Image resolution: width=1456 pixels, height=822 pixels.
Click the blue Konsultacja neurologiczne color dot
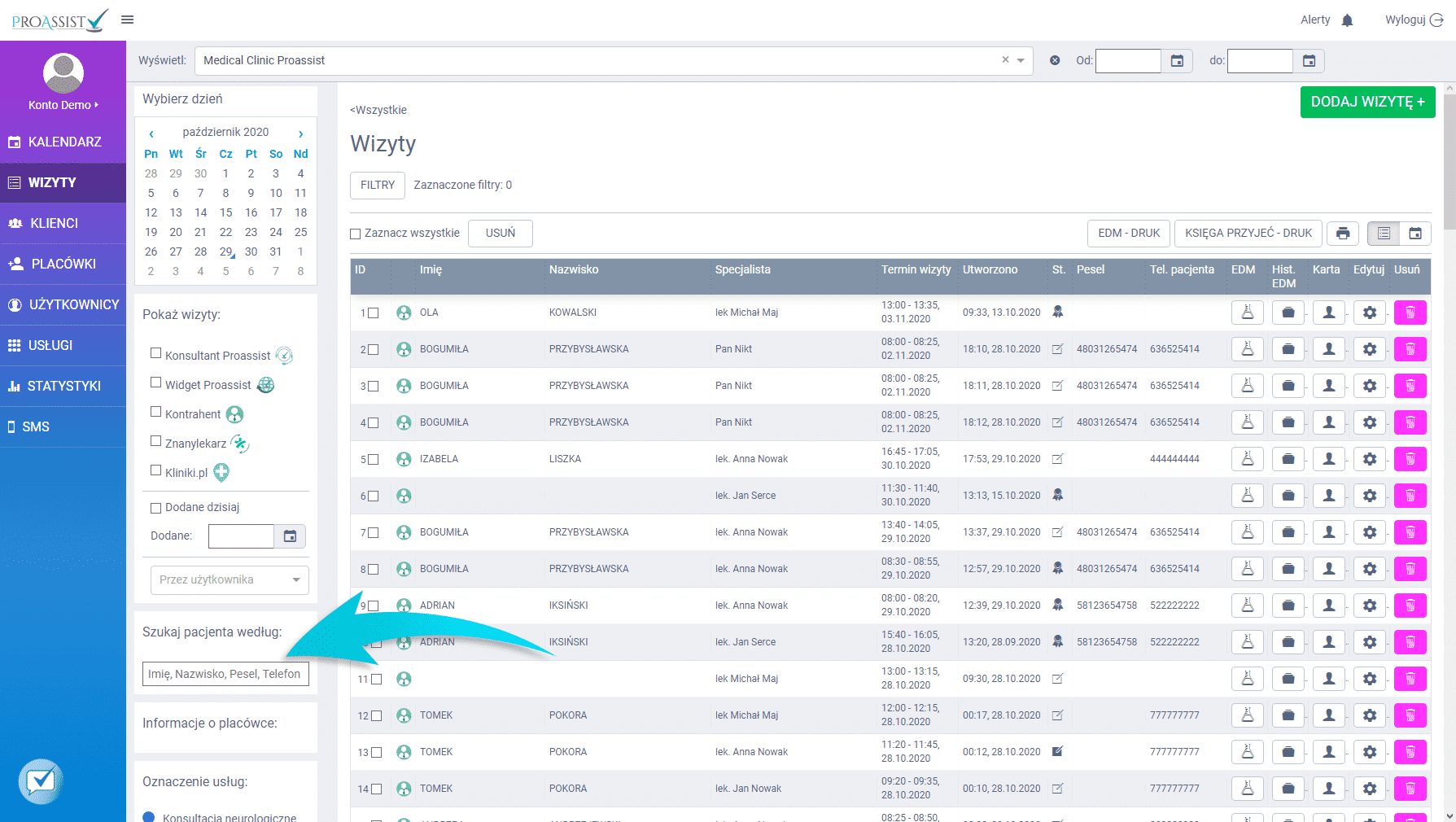coord(149,816)
